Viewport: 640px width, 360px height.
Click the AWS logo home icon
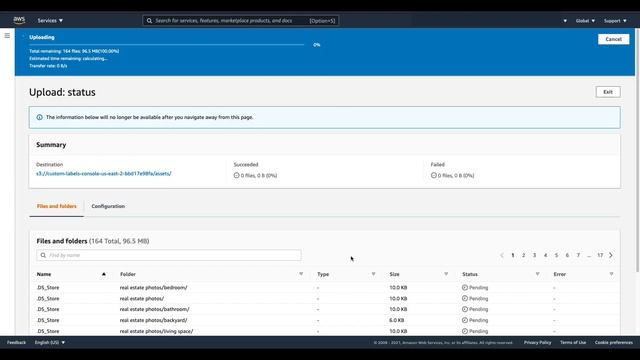click(19, 20)
